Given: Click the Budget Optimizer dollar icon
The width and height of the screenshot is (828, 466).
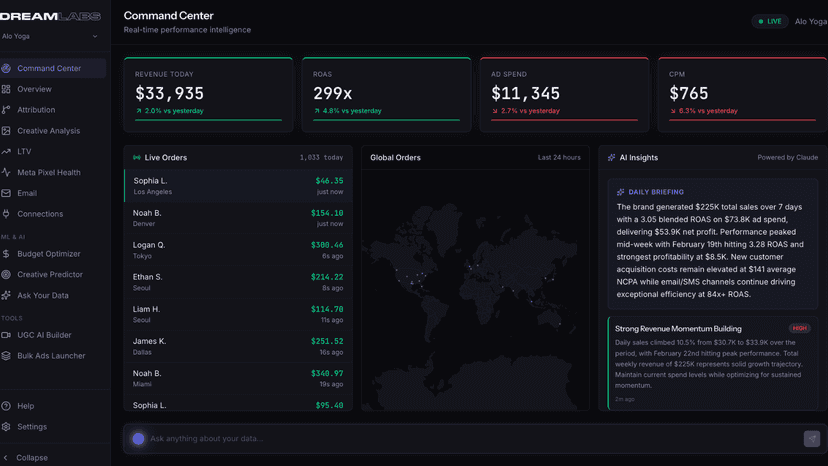Looking at the screenshot, I should [x=6, y=254].
